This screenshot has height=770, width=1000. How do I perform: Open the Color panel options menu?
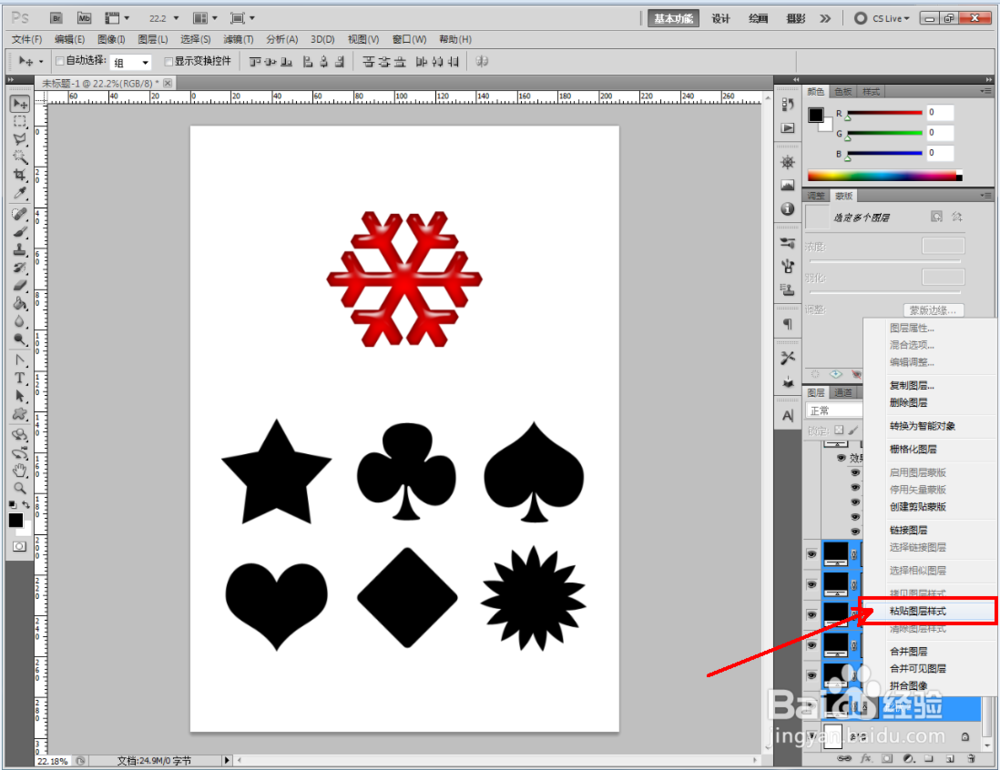click(986, 91)
